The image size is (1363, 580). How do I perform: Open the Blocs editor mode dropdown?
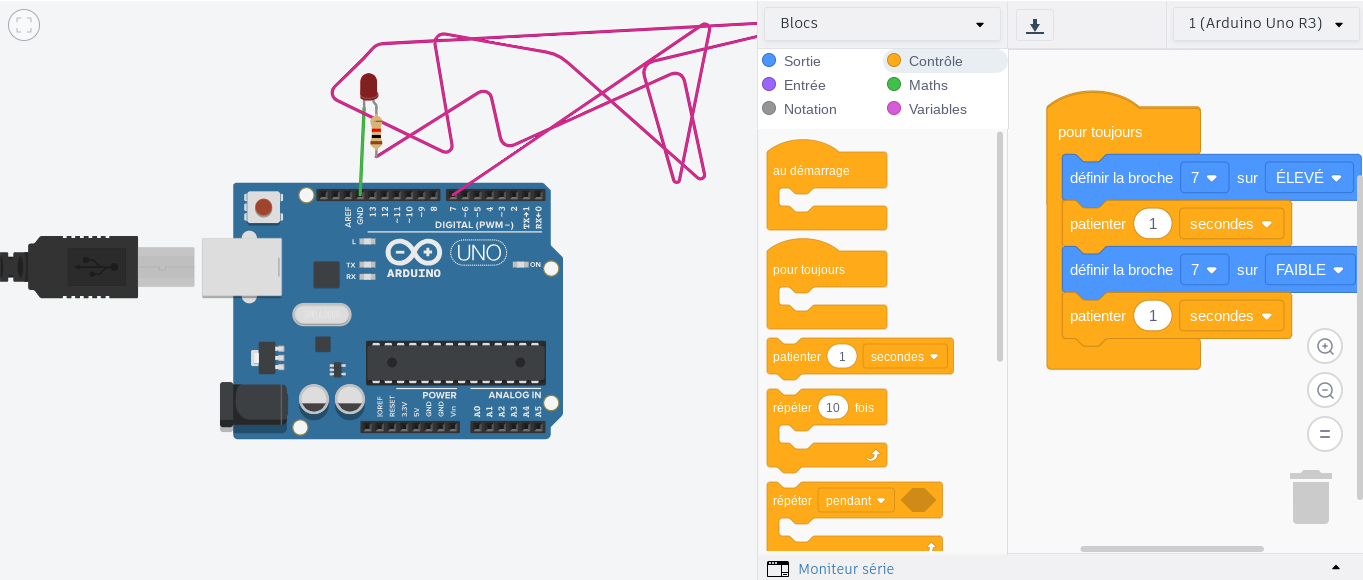pyautogui.click(x=881, y=24)
